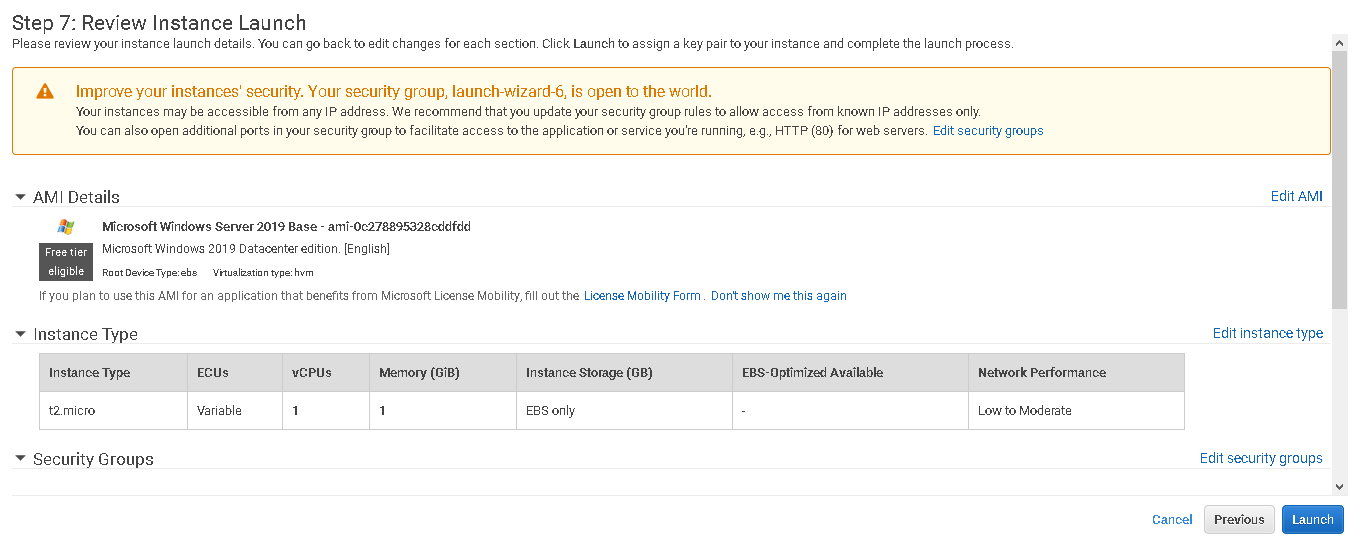1360x550 pixels.
Task: Select the t2.micro instance type cell
Action: [73, 411]
